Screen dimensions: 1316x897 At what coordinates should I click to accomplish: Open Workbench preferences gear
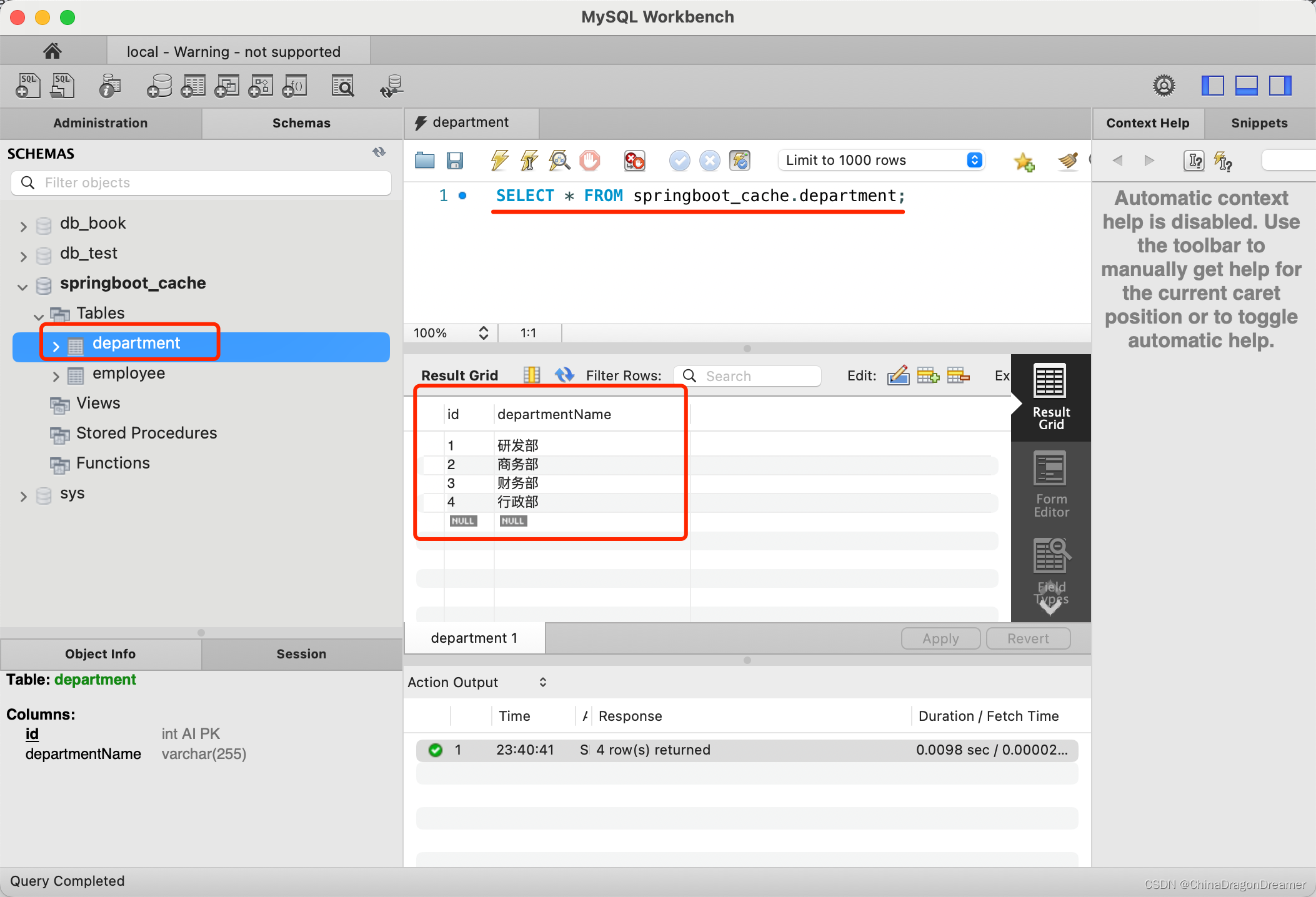(x=1164, y=86)
